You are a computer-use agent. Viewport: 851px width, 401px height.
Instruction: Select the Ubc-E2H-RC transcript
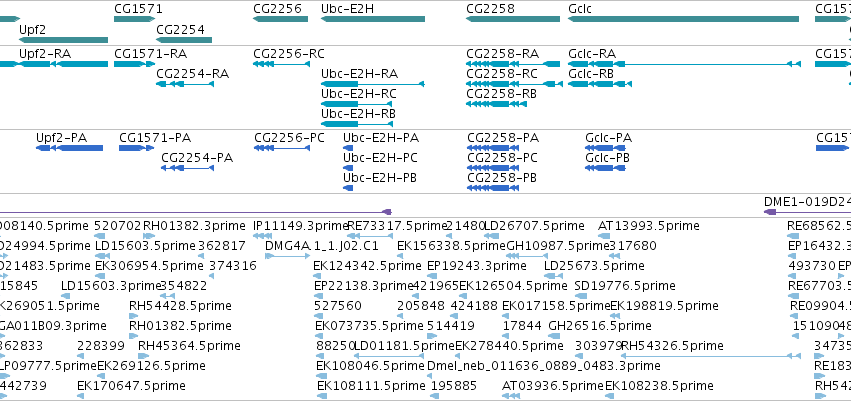(x=358, y=104)
